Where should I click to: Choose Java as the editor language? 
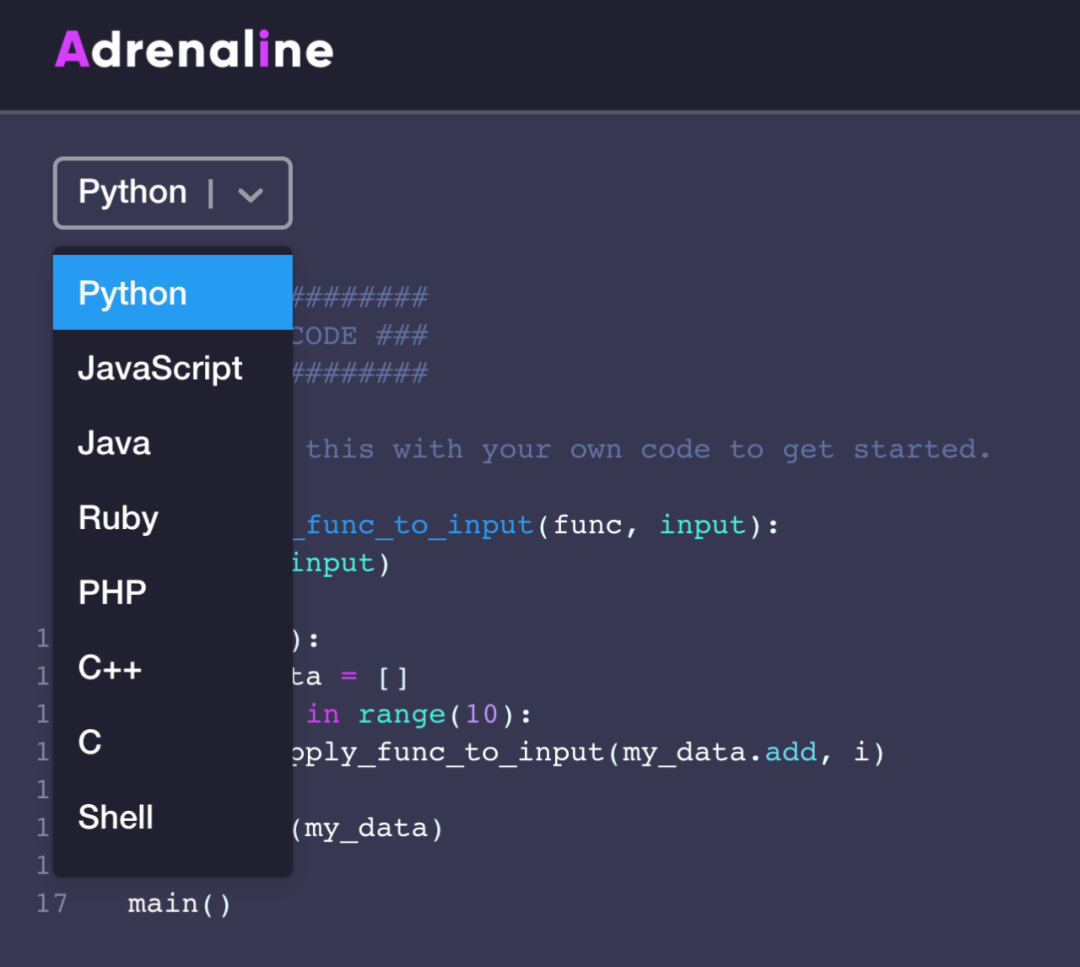pos(113,442)
